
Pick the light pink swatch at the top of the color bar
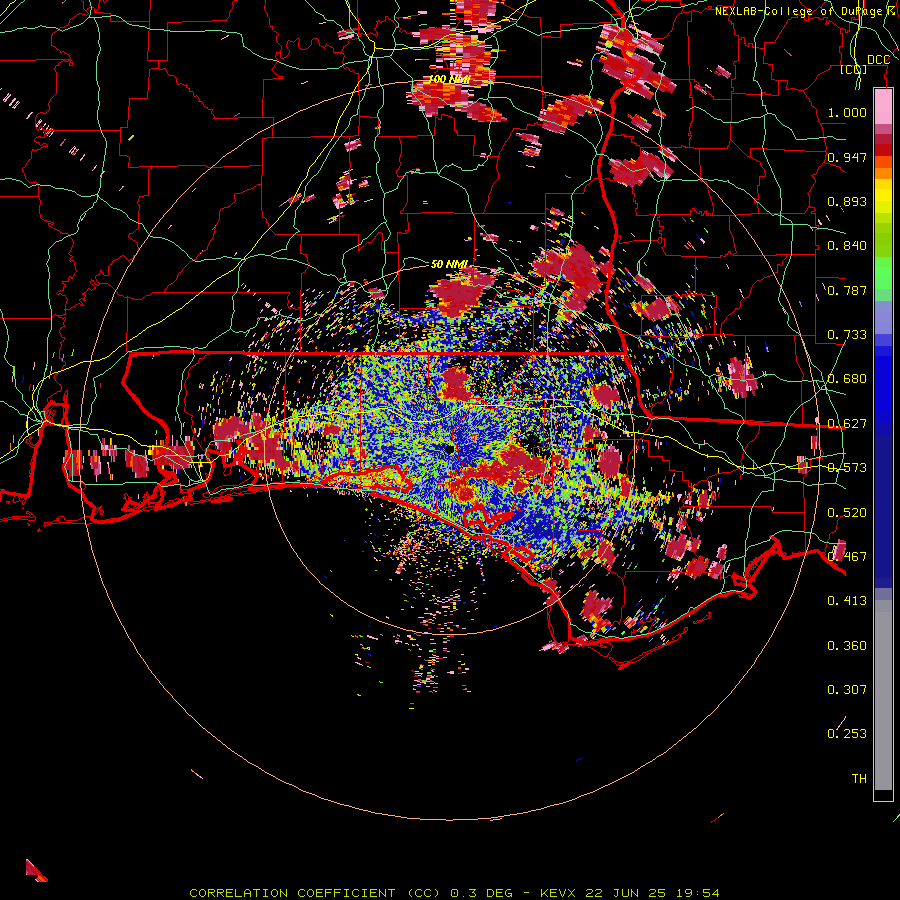coord(883,106)
